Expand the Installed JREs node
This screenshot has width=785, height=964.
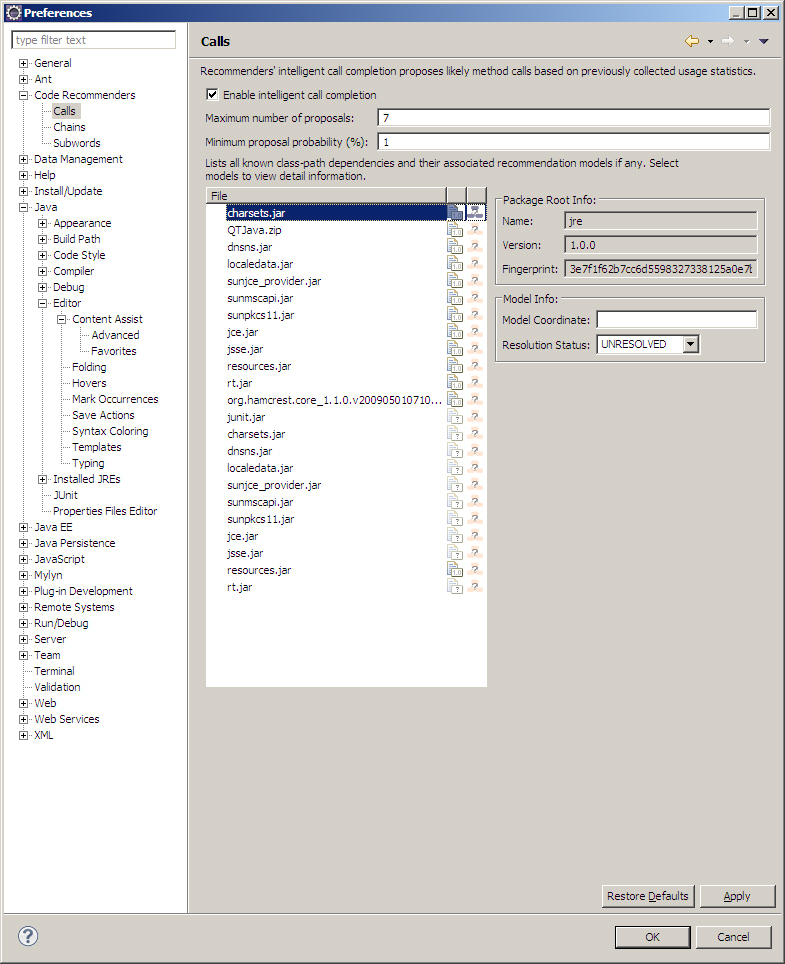click(42, 479)
